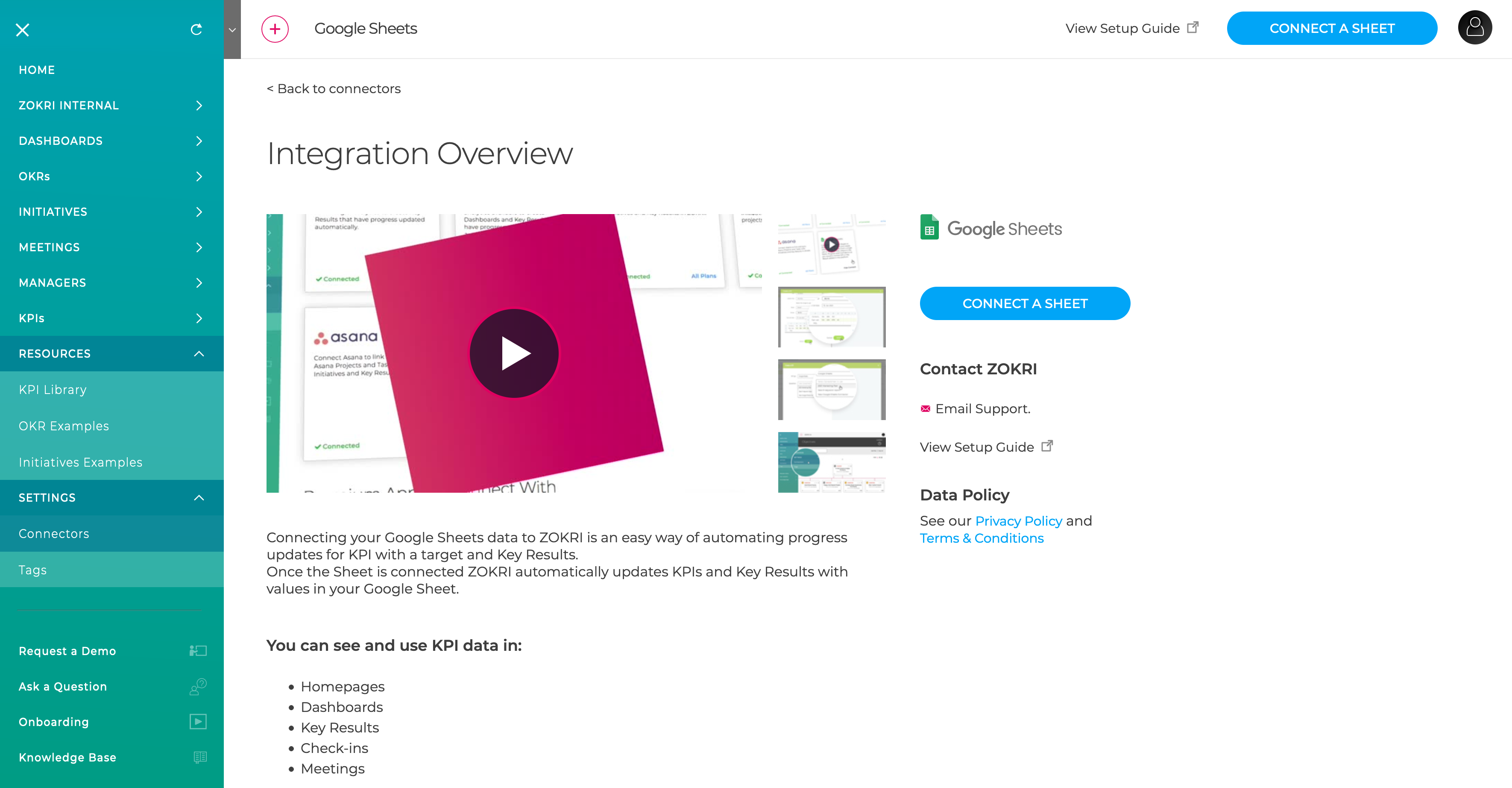The image size is (1512, 788).
Task: Click CONNECT A SHEET button below Google Sheets logo
Action: [x=1025, y=303]
